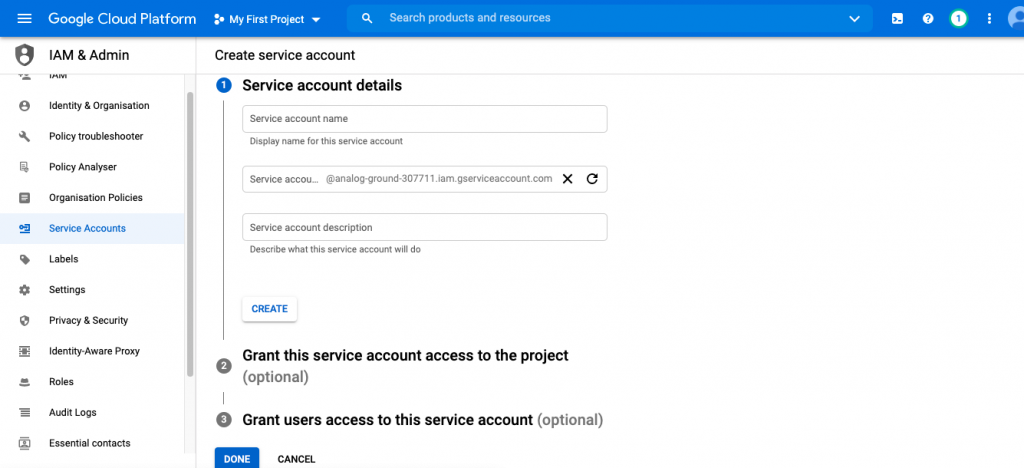
Task: Open Essential contacts page
Action: [x=92, y=443]
